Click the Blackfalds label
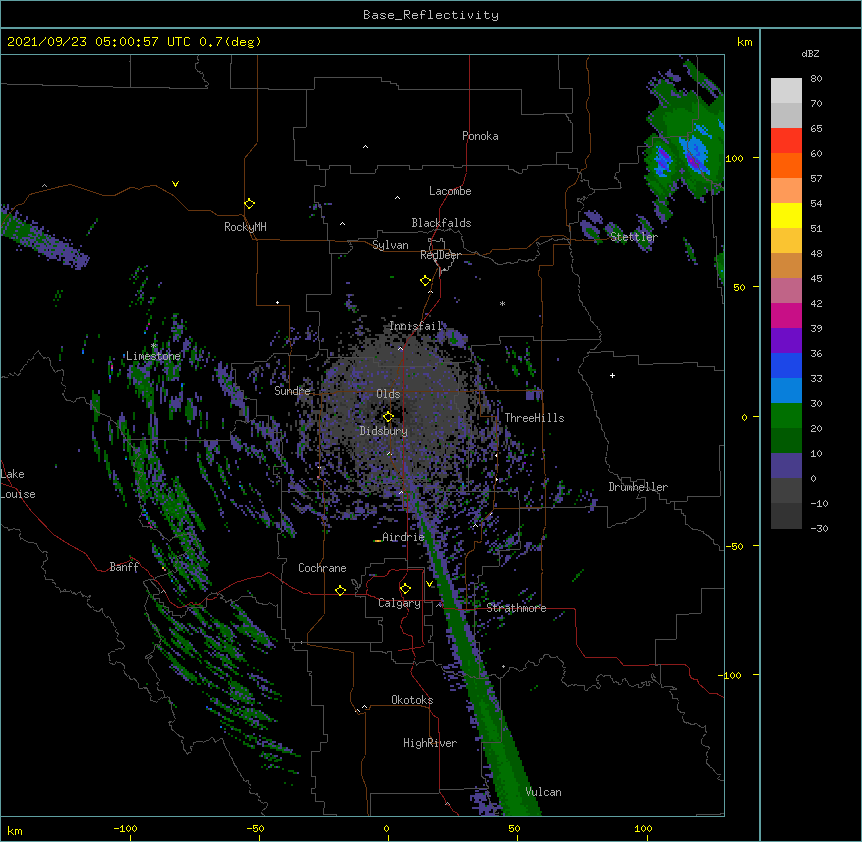862x842 pixels. pos(441,223)
